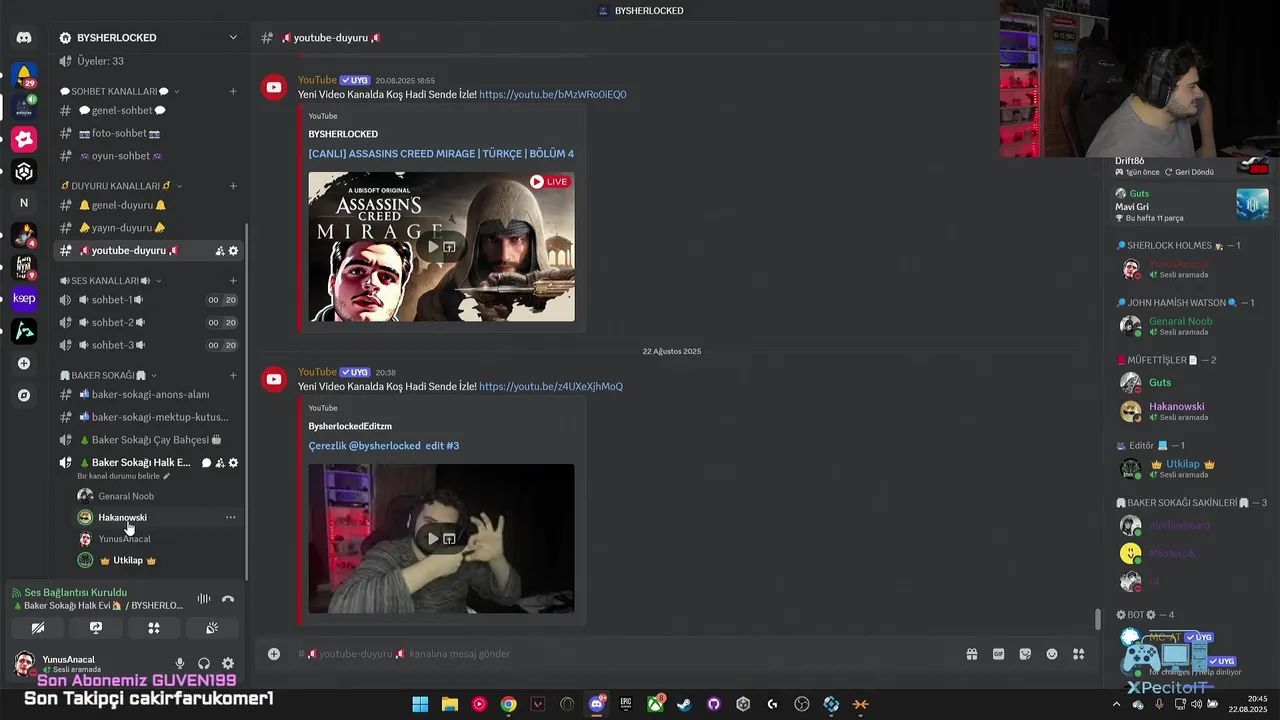
Task: Click Add a Server plus icon
Action: [24, 363]
